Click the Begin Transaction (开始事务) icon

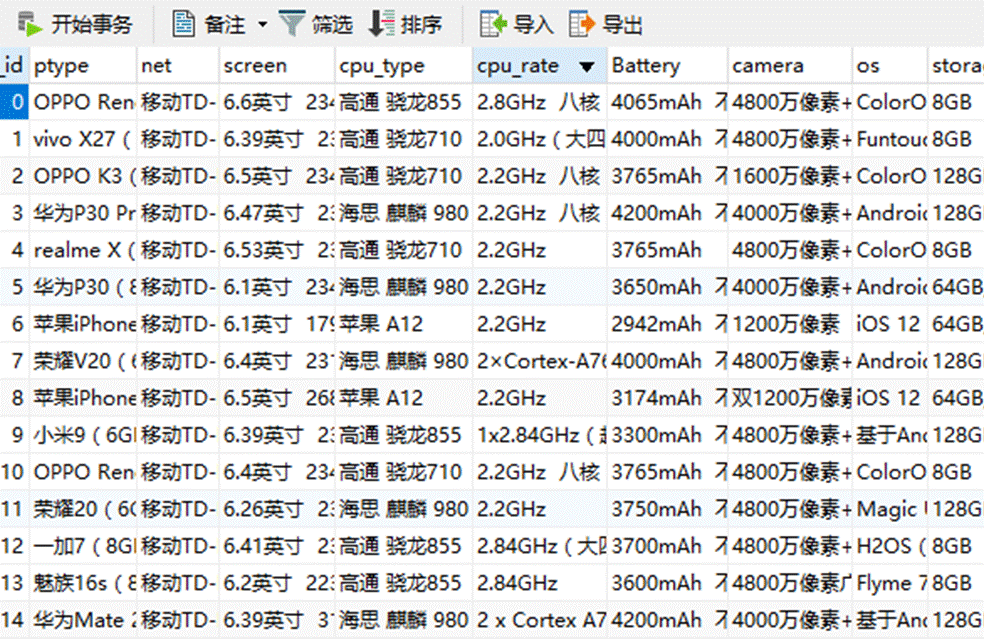pyautogui.click(x=29, y=24)
